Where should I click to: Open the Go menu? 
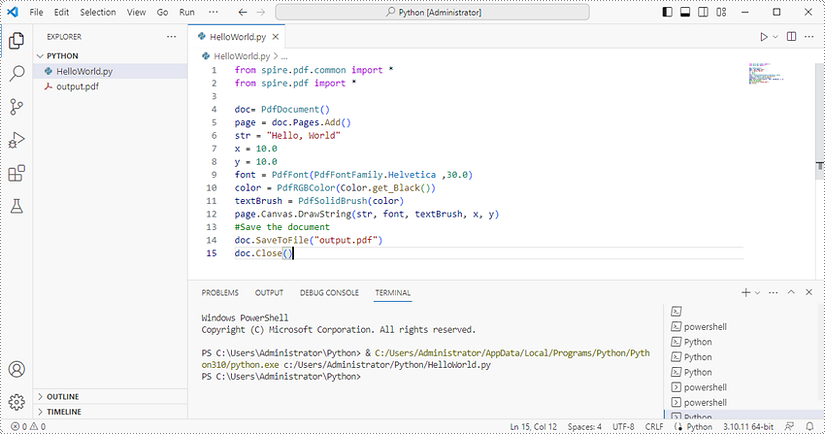(163, 12)
